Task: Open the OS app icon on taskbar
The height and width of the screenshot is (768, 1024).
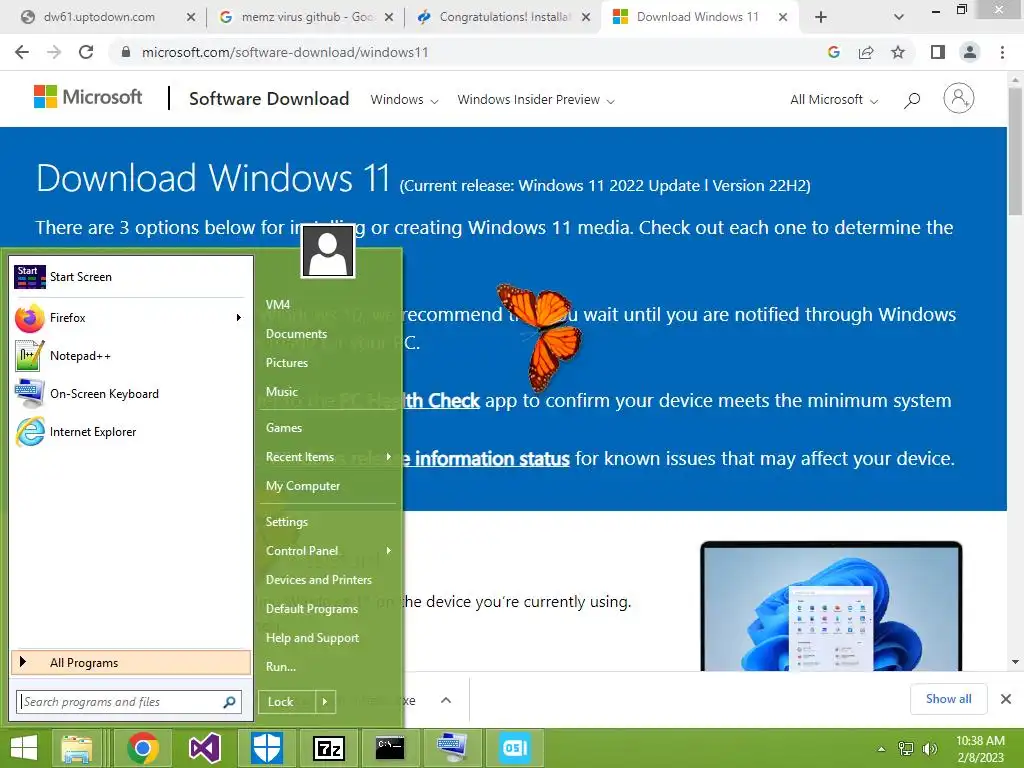Action: click(515, 748)
